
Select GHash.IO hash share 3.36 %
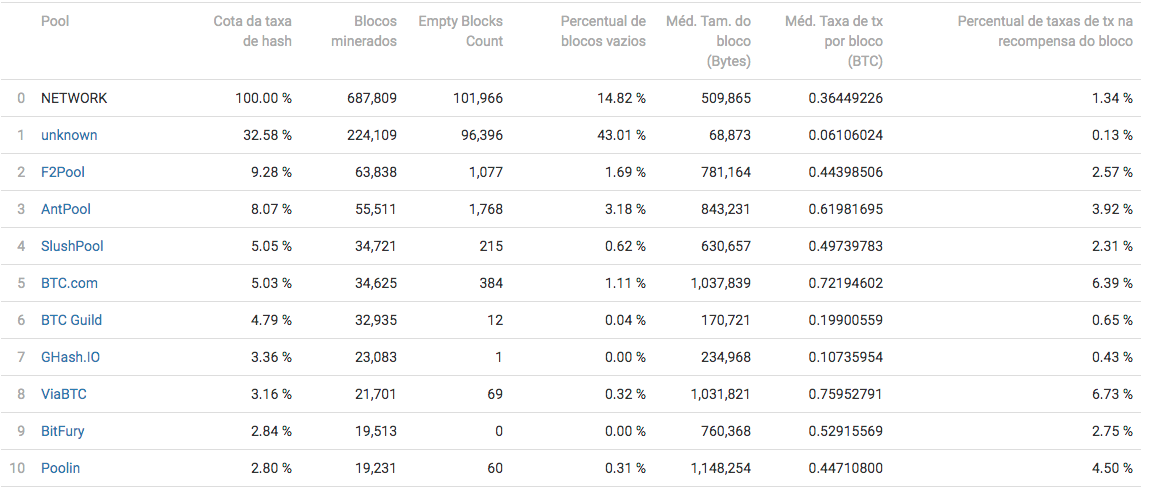[271, 357]
